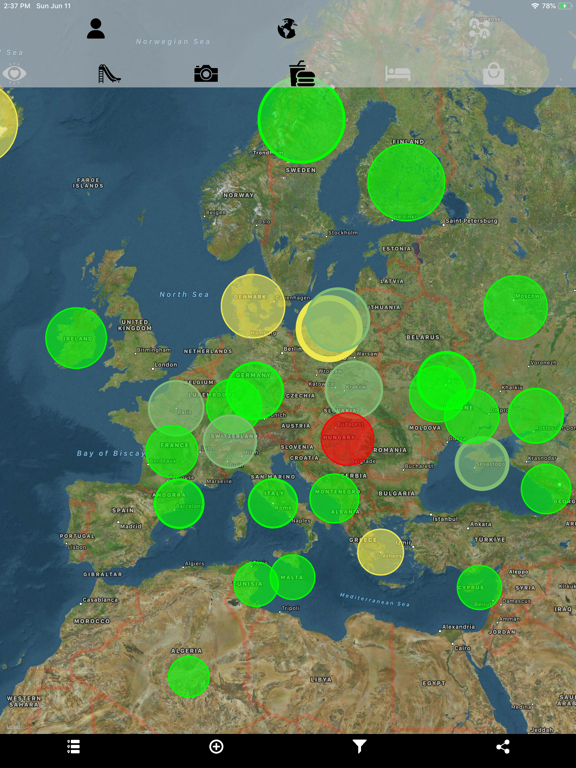Select the green Andorra circle marker
The width and height of the screenshot is (576, 768).
pyautogui.click(x=179, y=504)
